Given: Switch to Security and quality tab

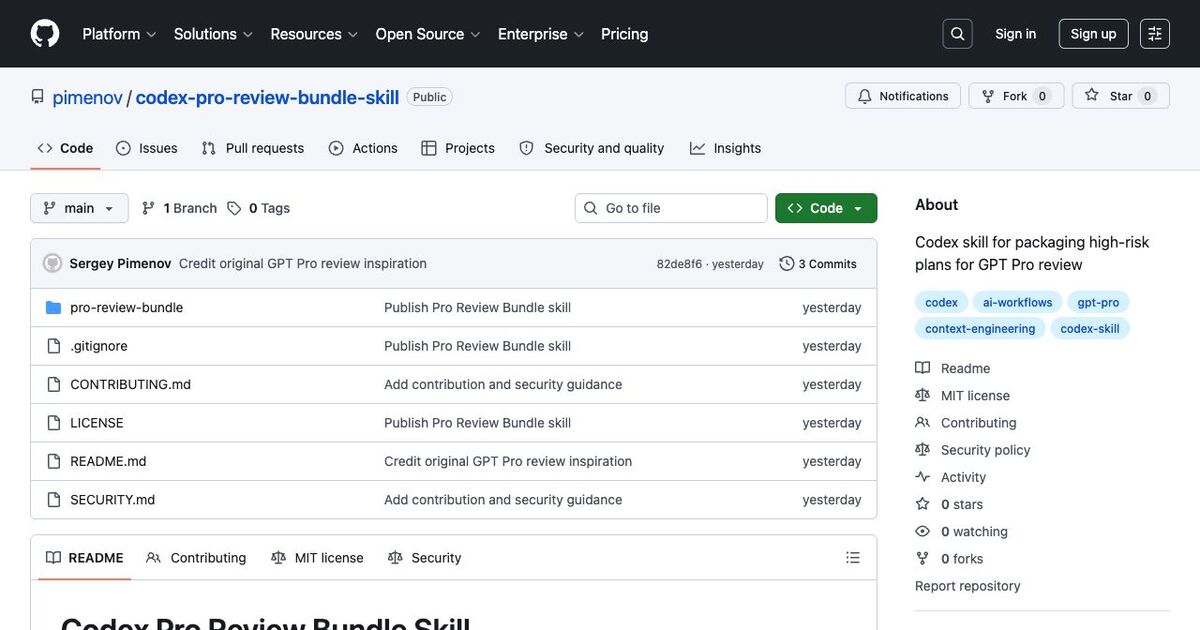Looking at the screenshot, I should [591, 148].
